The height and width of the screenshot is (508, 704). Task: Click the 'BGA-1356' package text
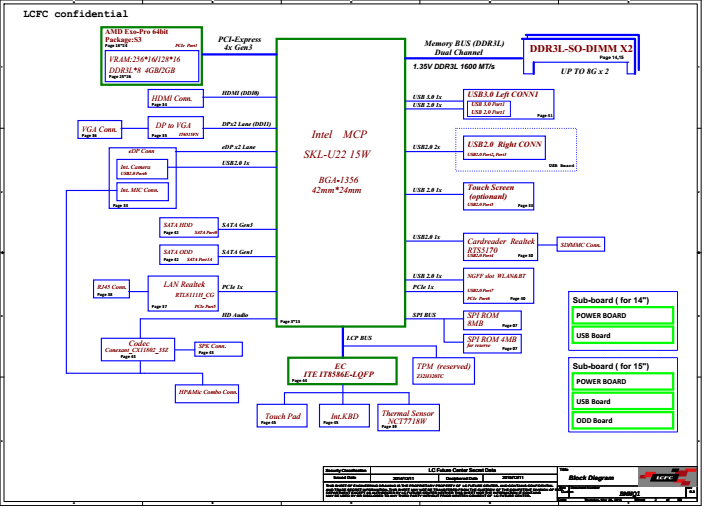tap(339, 180)
